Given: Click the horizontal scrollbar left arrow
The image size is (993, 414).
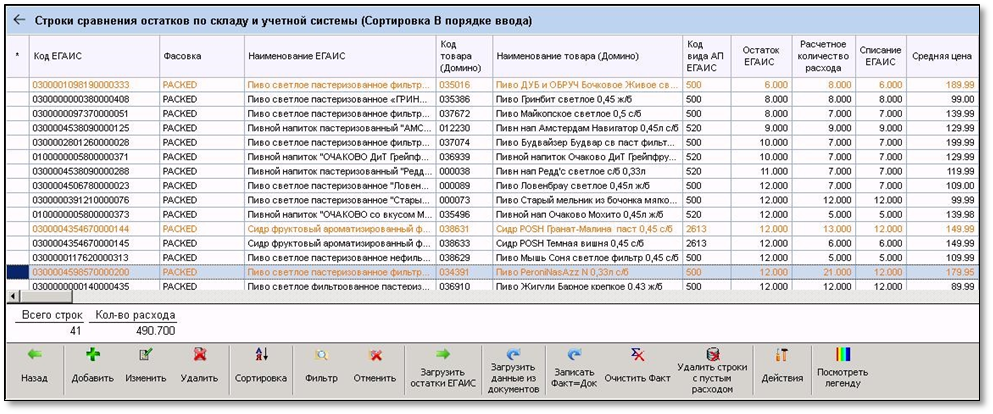Looking at the screenshot, I should (x=11, y=296).
